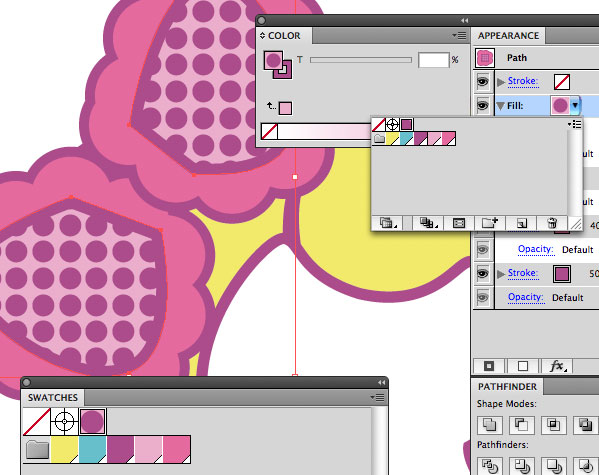
Task: Select Registration swatch in Swatches panel
Action: [x=64, y=422]
